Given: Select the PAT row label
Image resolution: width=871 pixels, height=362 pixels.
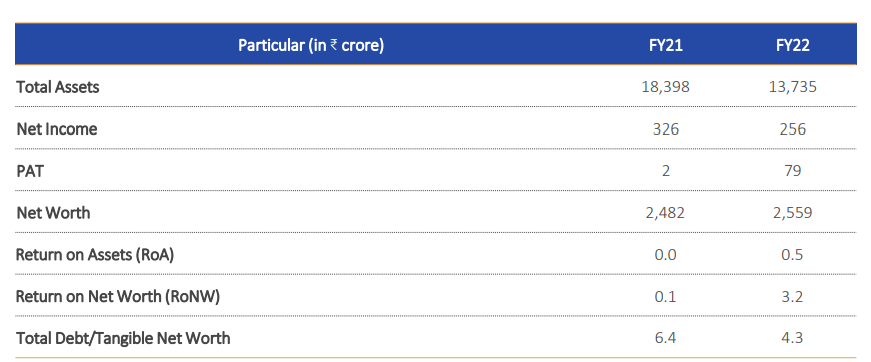Looking at the screenshot, I should point(30,171).
